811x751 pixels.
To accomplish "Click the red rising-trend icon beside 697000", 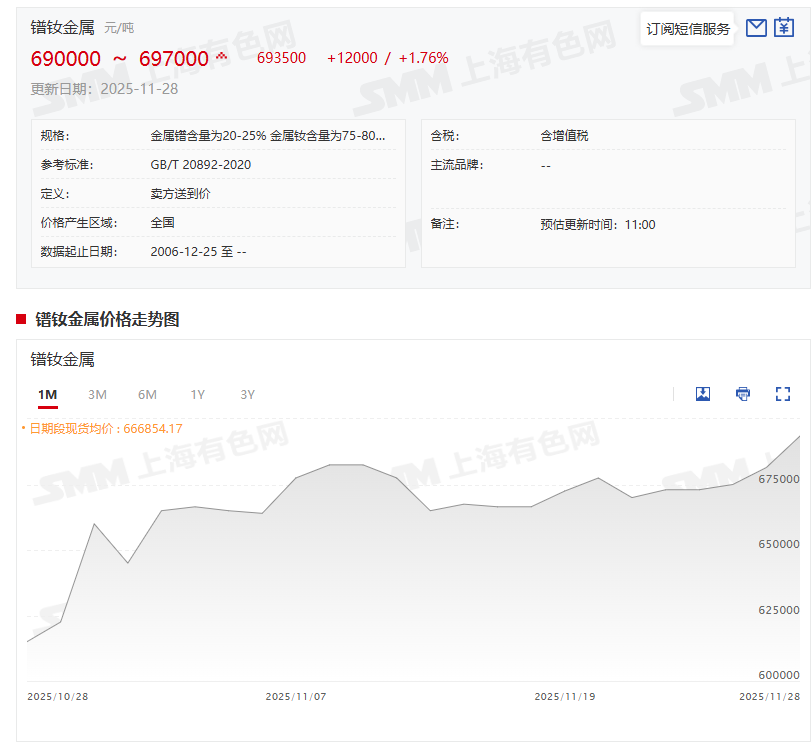I will coord(222,57).
